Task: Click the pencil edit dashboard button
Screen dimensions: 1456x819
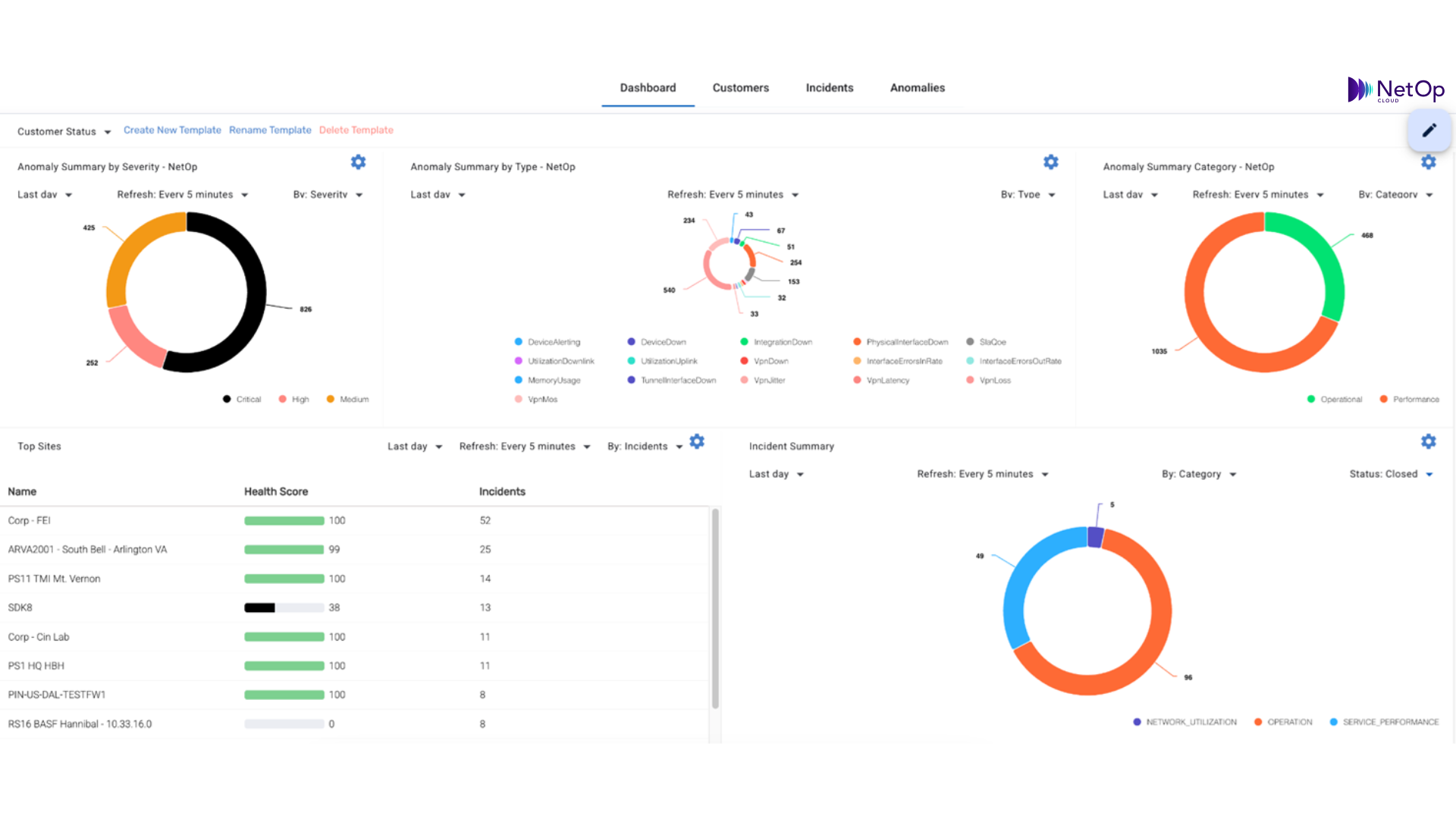Action: (x=1429, y=130)
